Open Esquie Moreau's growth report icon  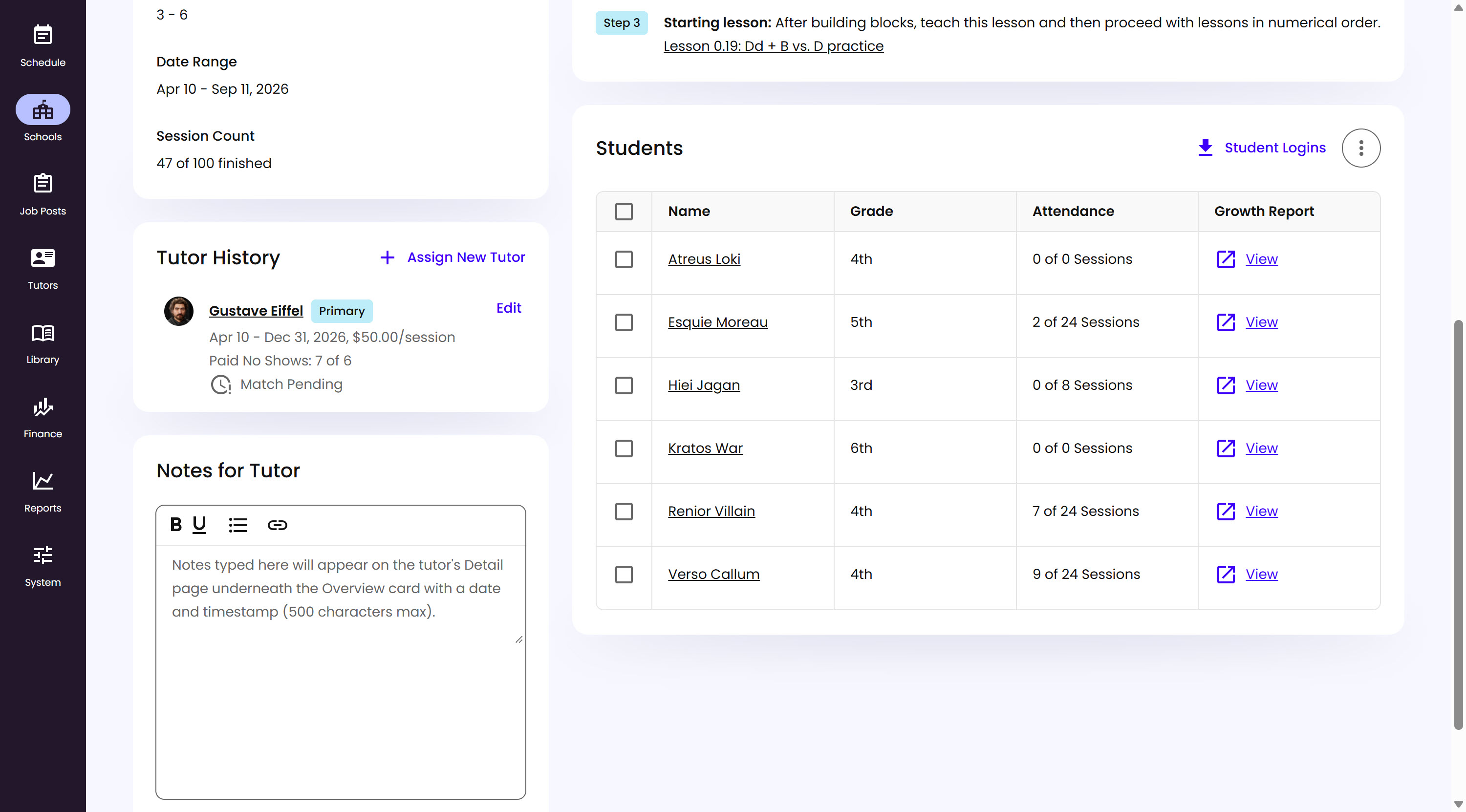coord(1225,322)
